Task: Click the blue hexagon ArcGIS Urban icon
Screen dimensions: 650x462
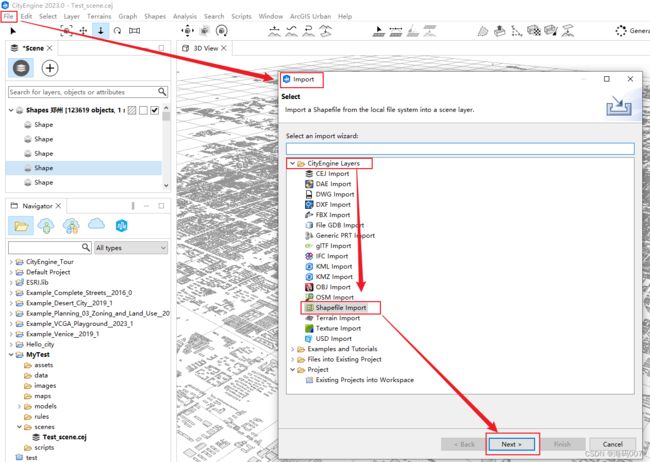Action: point(121,225)
